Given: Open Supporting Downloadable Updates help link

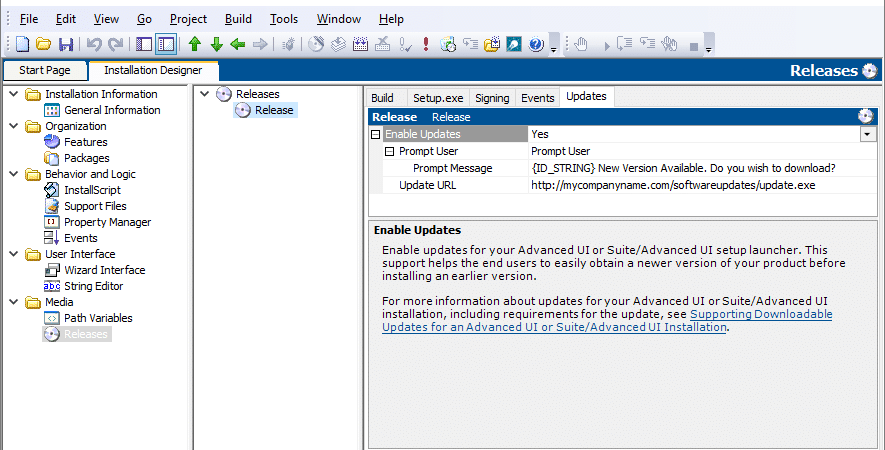Looking at the screenshot, I should tap(607, 321).
